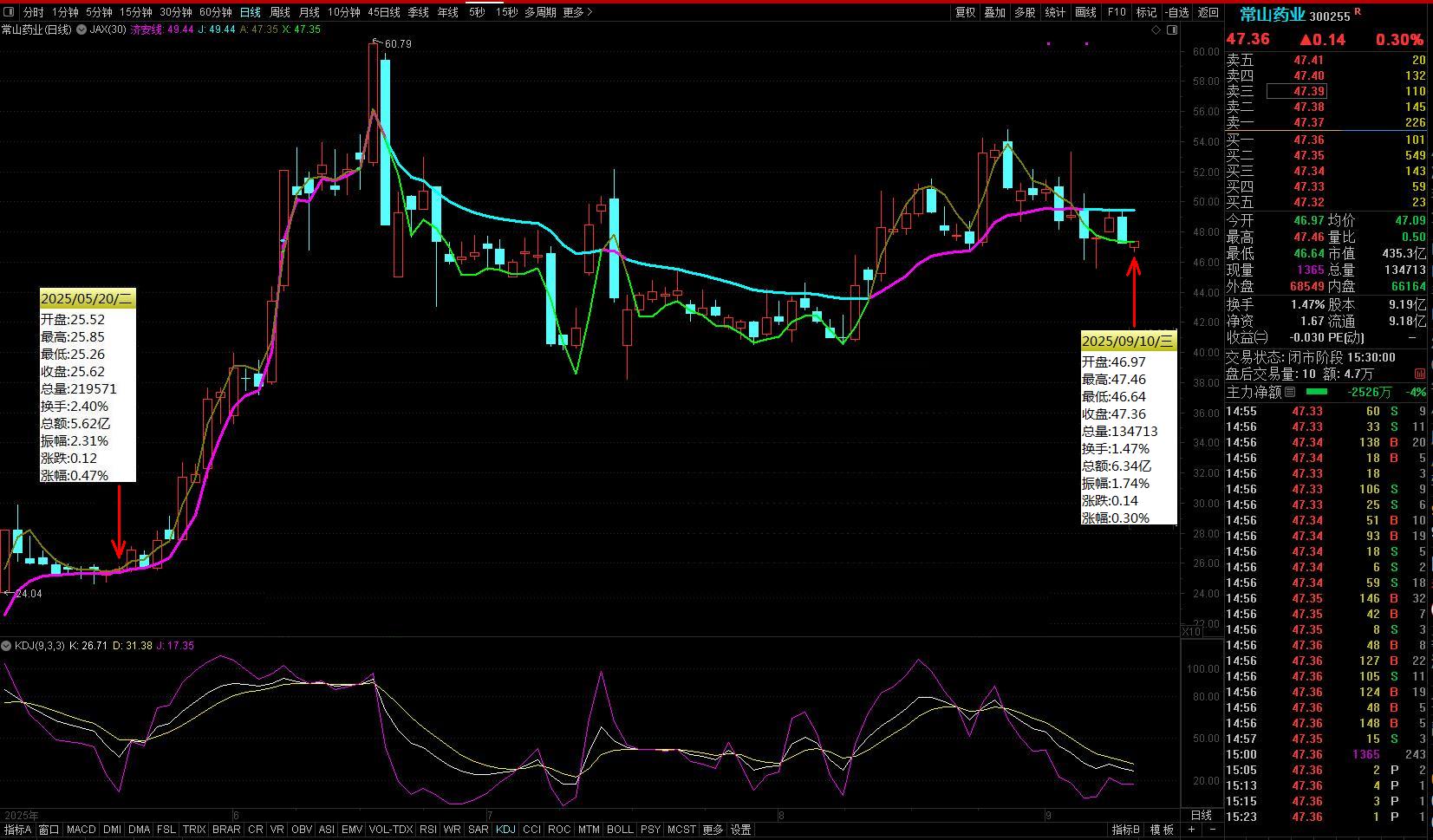Click -自选 to remove from watchlist

coord(1177,12)
